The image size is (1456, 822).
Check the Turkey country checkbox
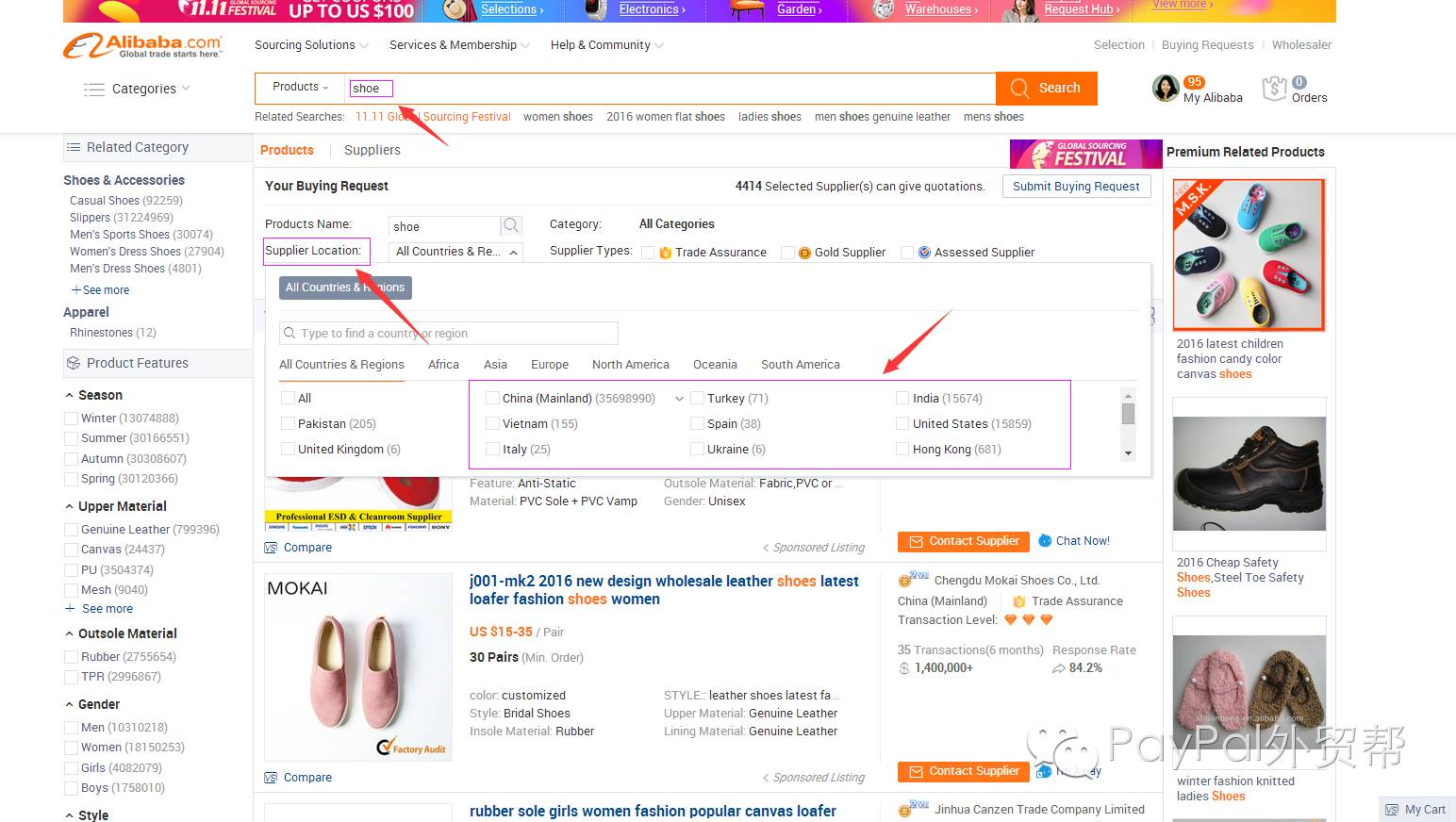698,399
